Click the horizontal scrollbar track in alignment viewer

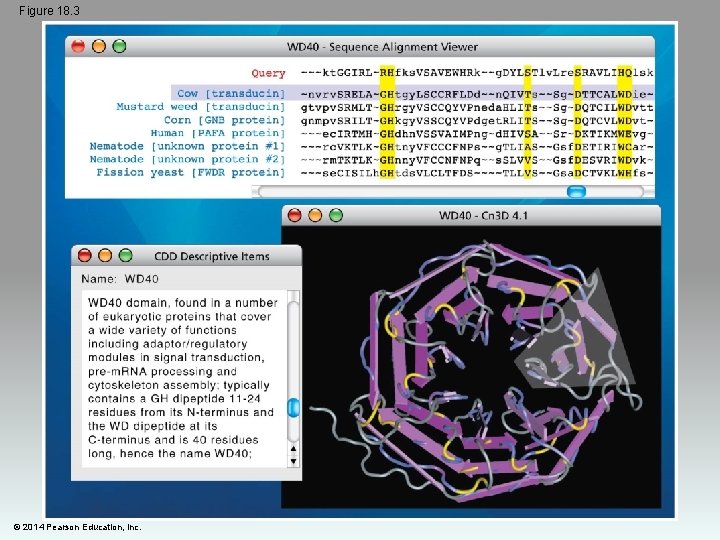tap(451, 191)
